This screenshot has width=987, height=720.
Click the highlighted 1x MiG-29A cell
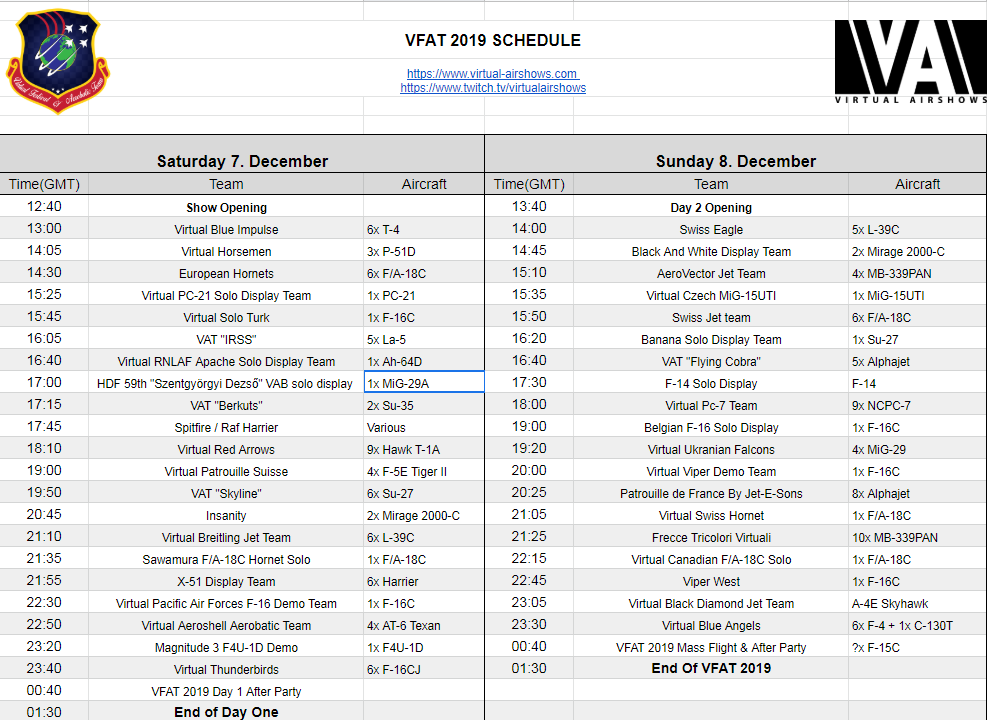tap(424, 383)
